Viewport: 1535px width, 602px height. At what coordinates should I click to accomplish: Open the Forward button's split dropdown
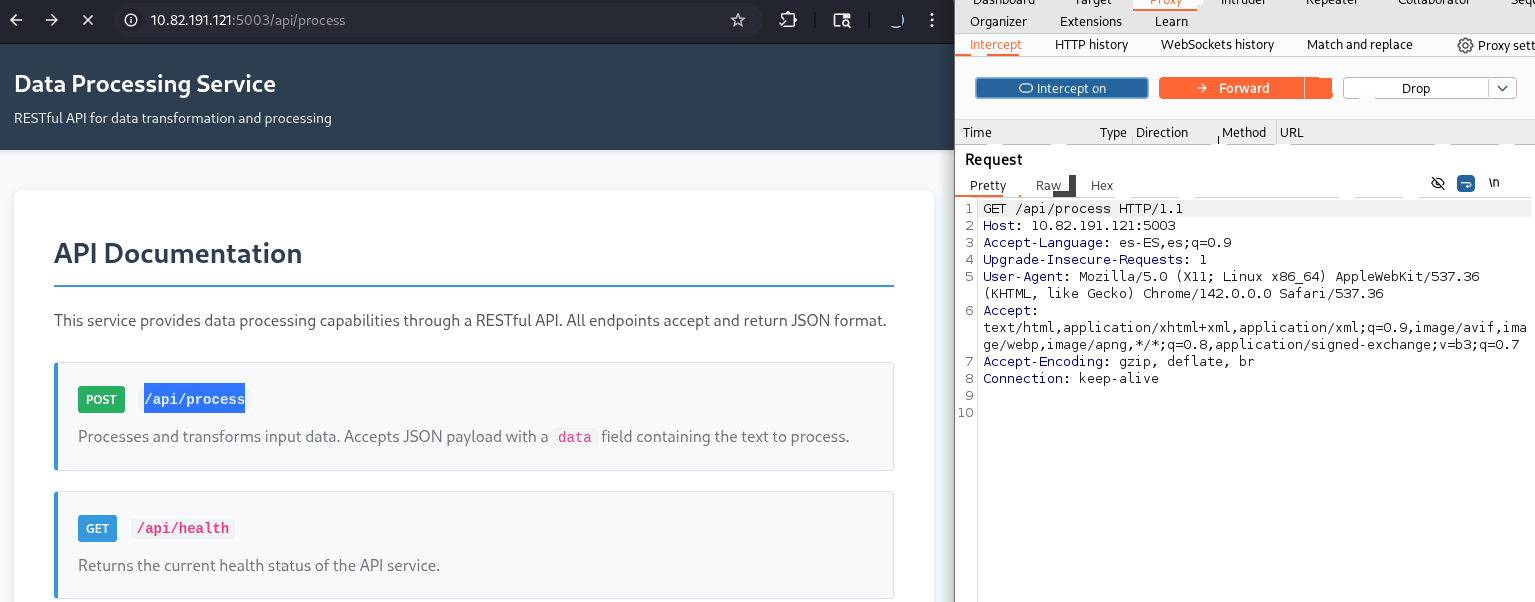[1319, 88]
